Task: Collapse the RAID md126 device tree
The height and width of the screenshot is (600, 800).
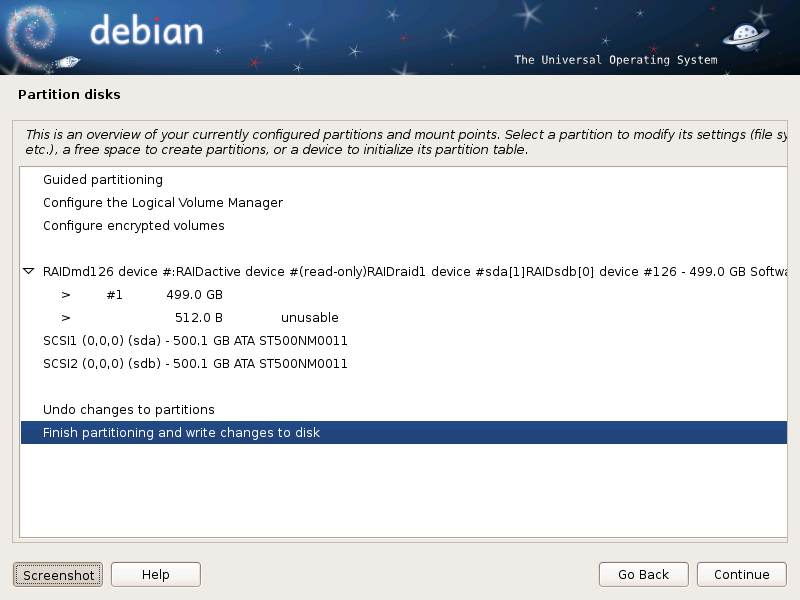Action: pyautogui.click(x=29, y=271)
